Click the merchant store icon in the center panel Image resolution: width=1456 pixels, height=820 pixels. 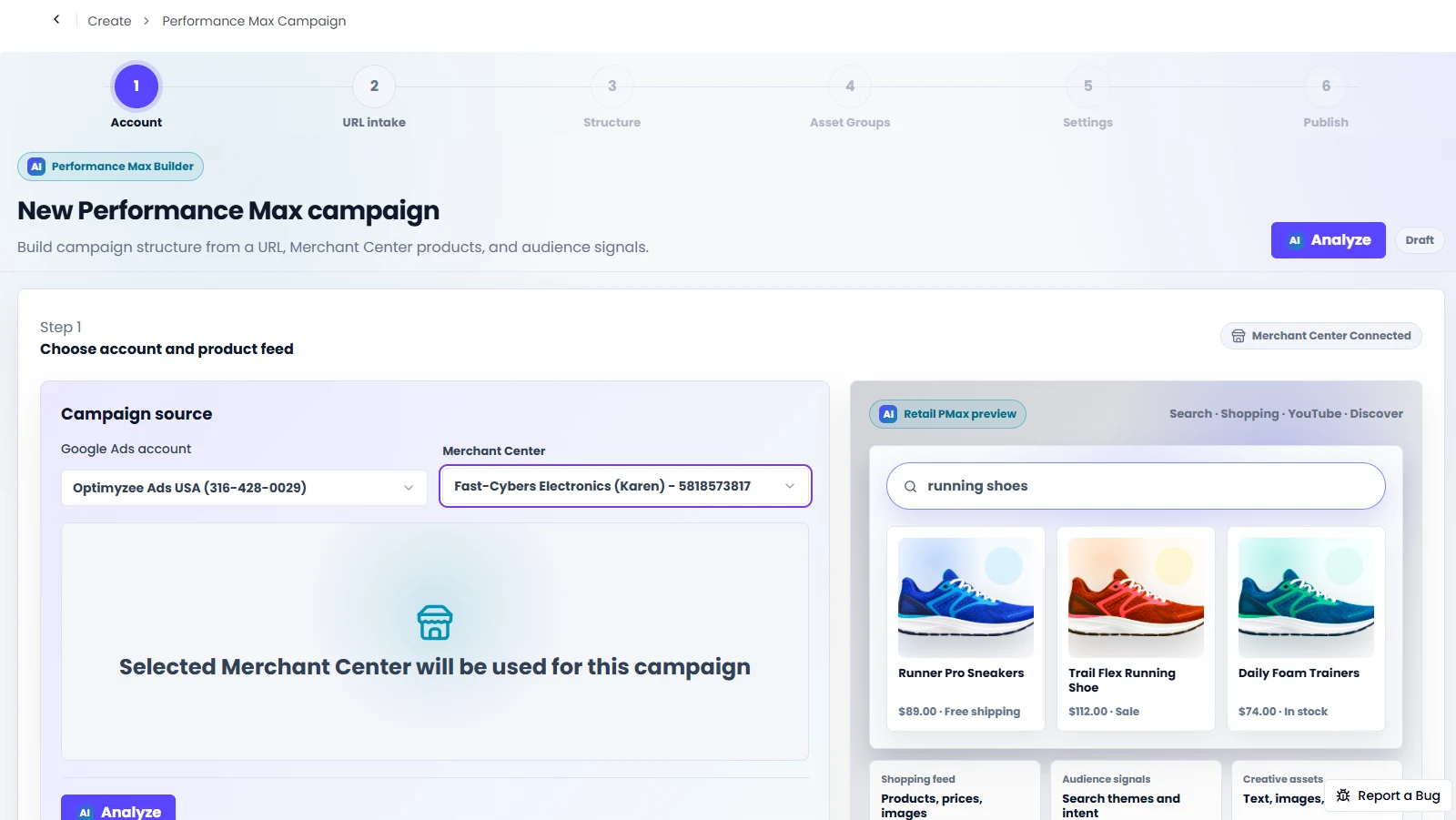point(435,623)
